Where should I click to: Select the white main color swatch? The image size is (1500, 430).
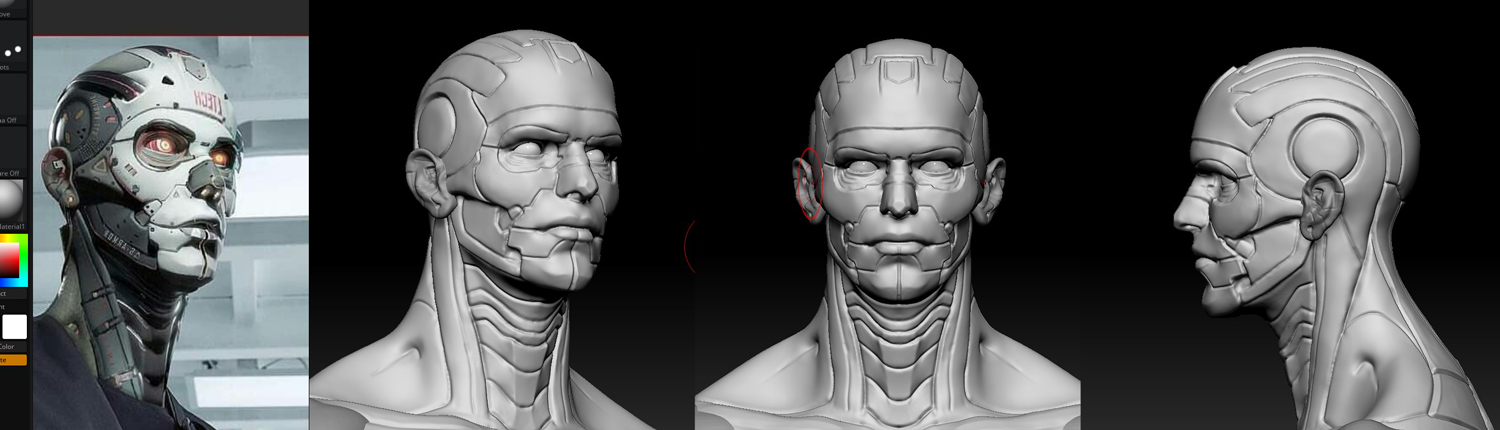point(15,327)
